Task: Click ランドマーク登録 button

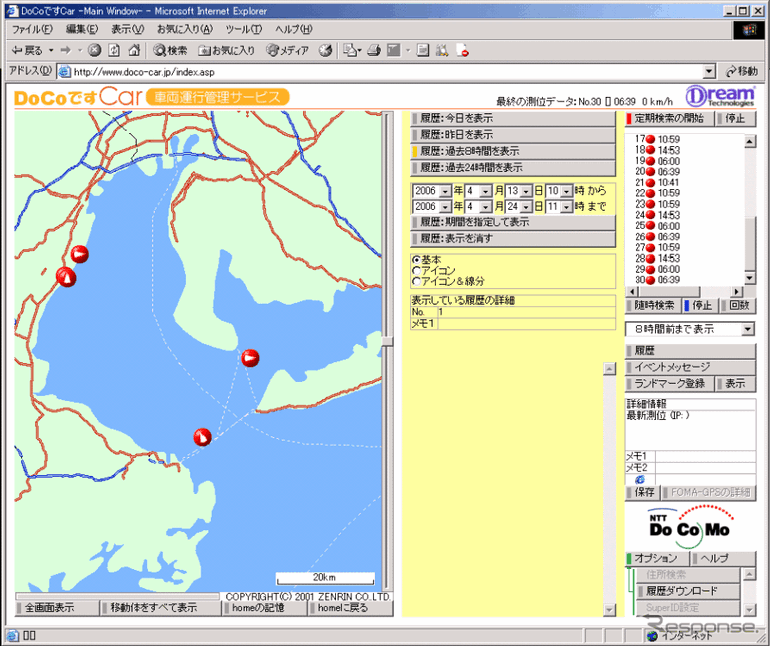Action: pos(669,384)
